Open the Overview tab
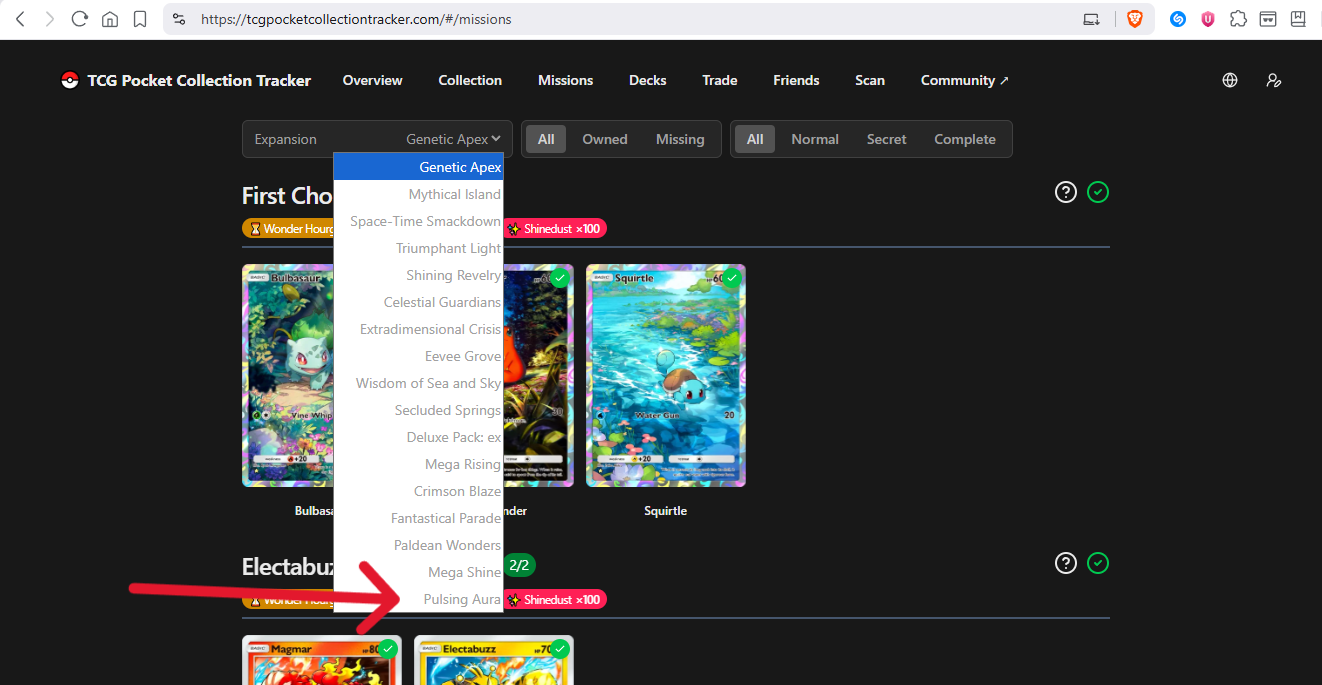1322x685 pixels. pos(372,80)
